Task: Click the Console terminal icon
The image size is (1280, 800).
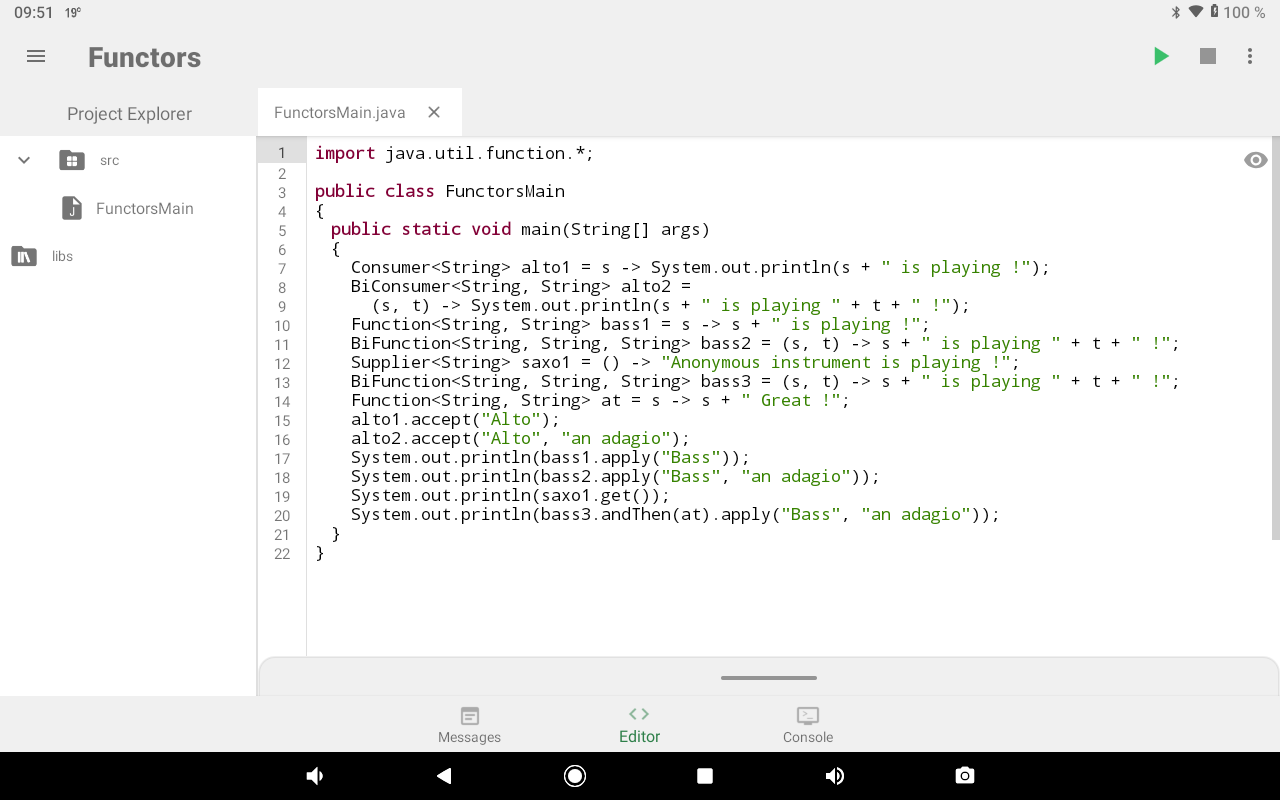Action: coord(808,715)
